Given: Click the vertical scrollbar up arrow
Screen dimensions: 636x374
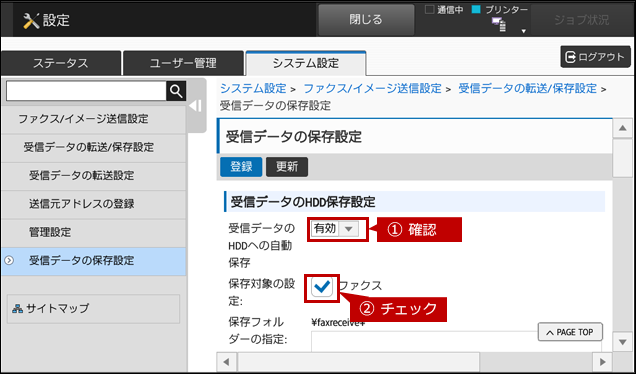Looking at the screenshot, I should click(623, 129).
